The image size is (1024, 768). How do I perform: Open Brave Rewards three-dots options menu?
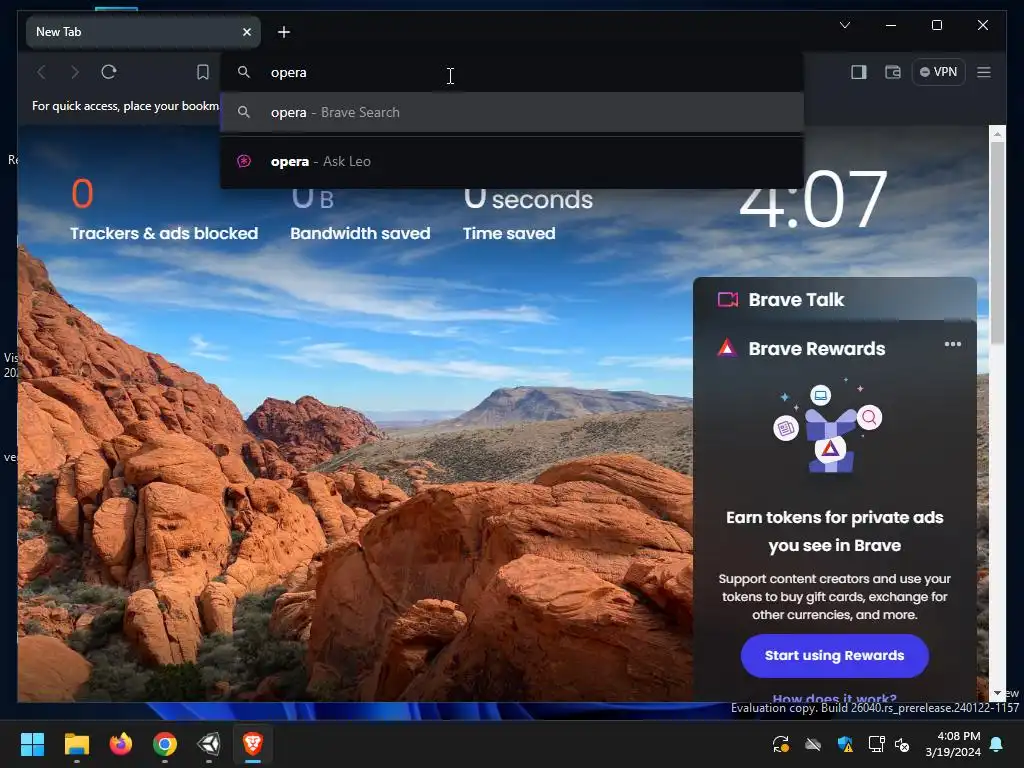click(x=953, y=344)
